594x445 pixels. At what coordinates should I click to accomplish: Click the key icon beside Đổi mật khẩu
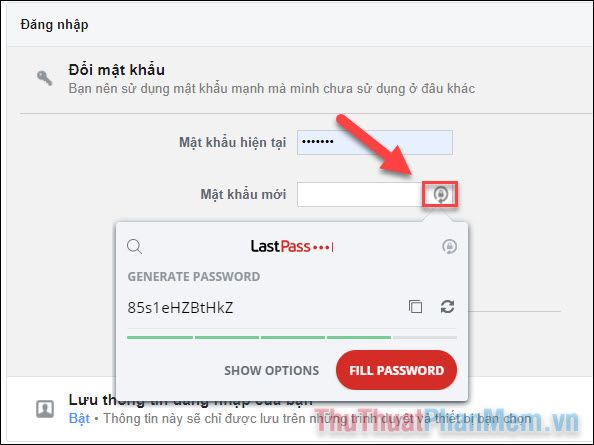[44, 78]
